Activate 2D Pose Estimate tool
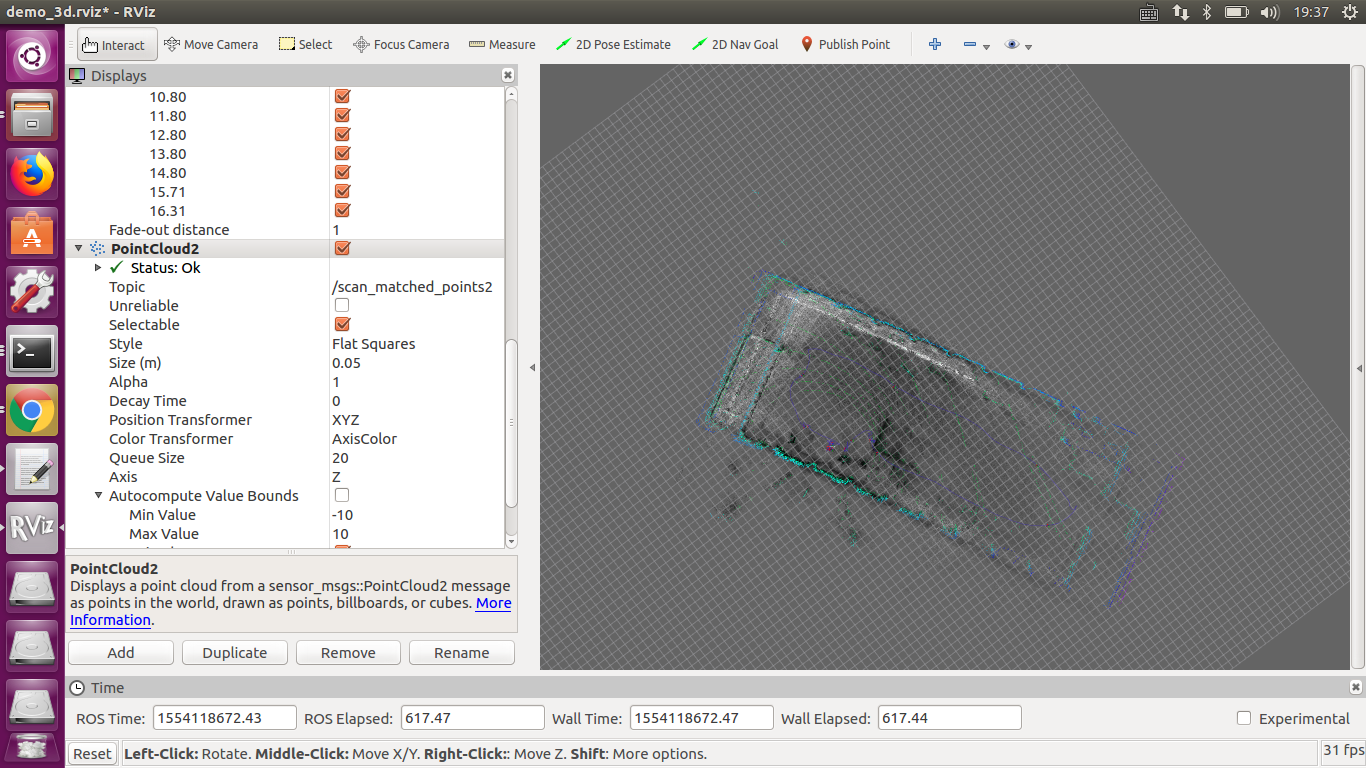The height and width of the screenshot is (768, 1366). (x=613, y=44)
